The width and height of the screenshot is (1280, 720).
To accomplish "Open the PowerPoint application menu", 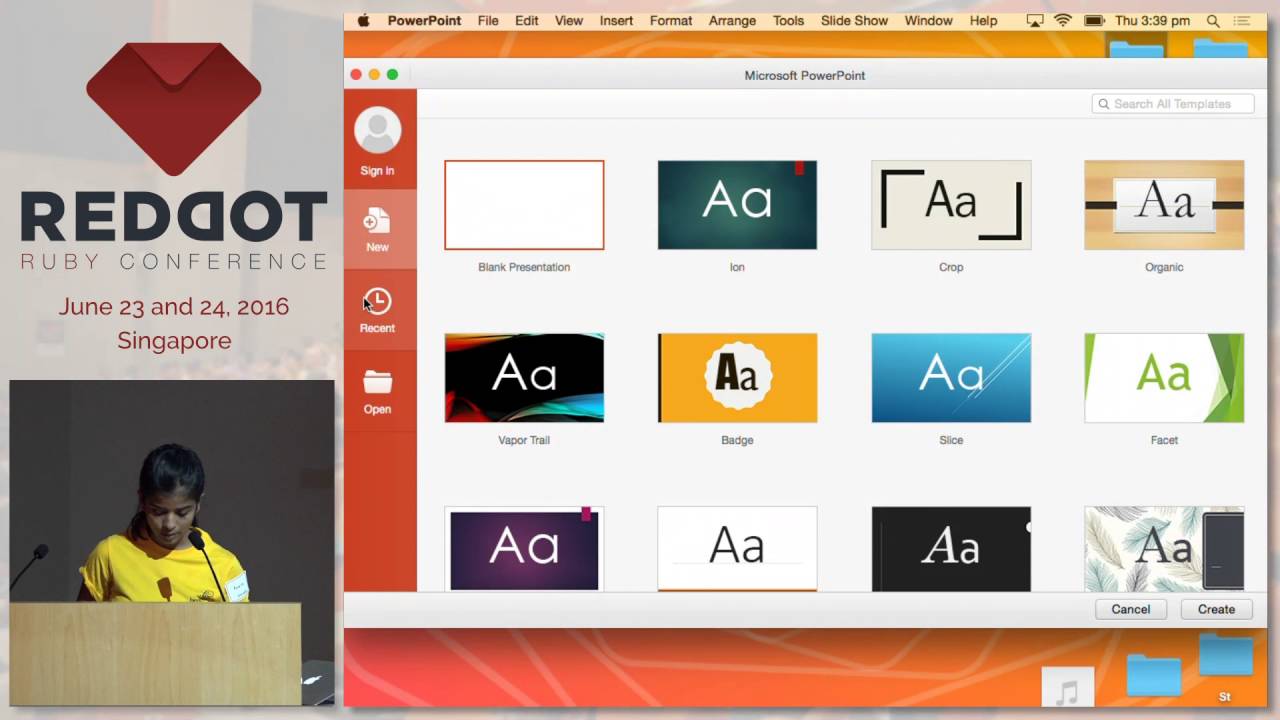I will point(424,20).
